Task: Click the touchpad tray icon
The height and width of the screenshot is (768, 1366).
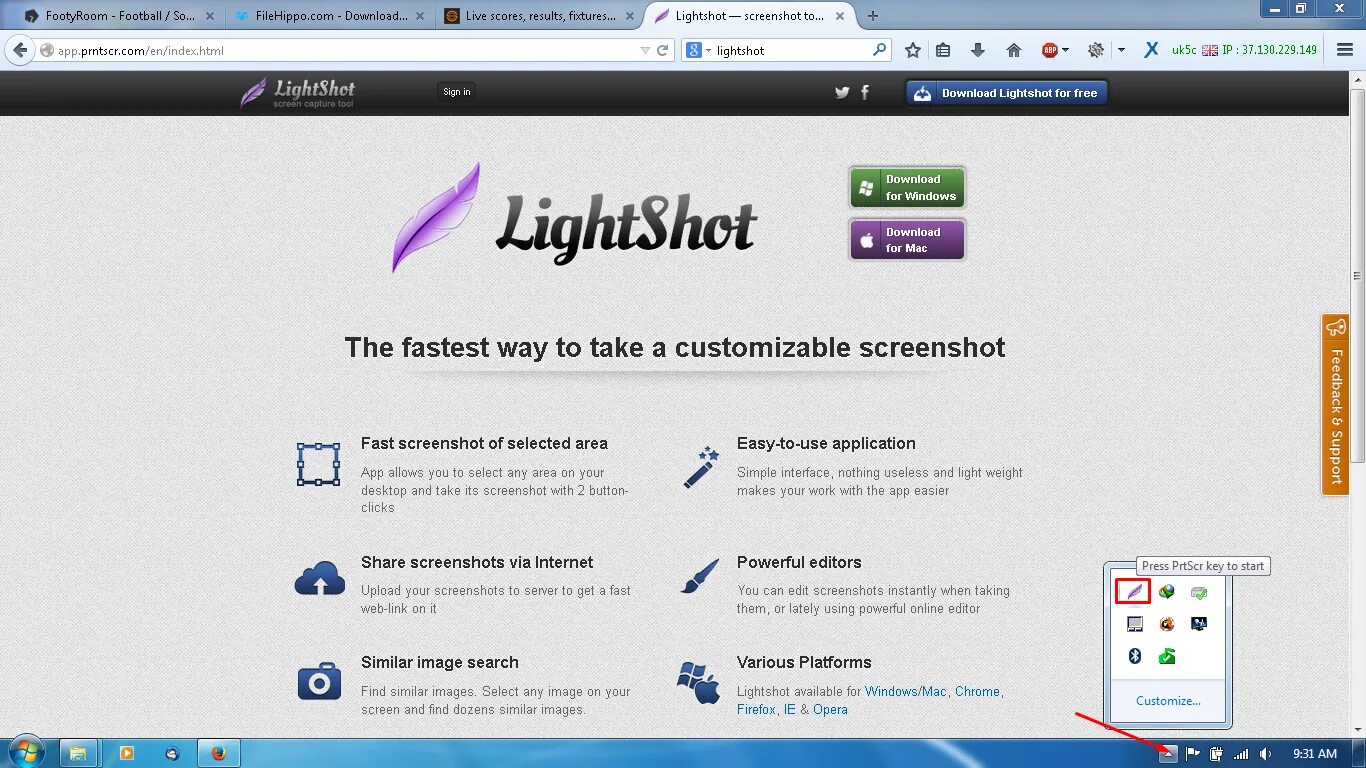Action: click(x=1134, y=624)
